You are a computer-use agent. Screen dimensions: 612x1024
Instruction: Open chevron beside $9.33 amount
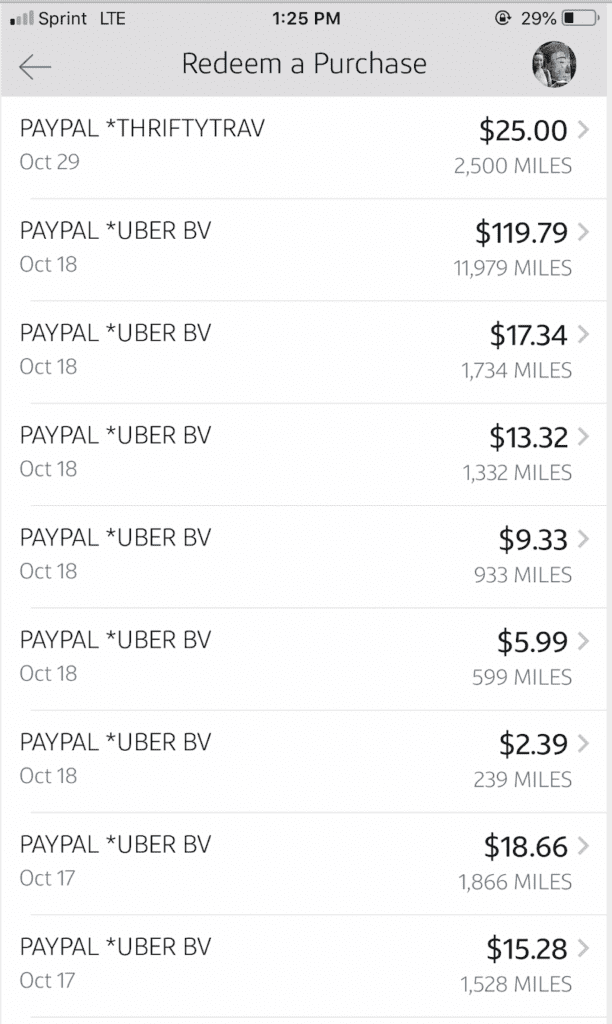click(x=583, y=539)
